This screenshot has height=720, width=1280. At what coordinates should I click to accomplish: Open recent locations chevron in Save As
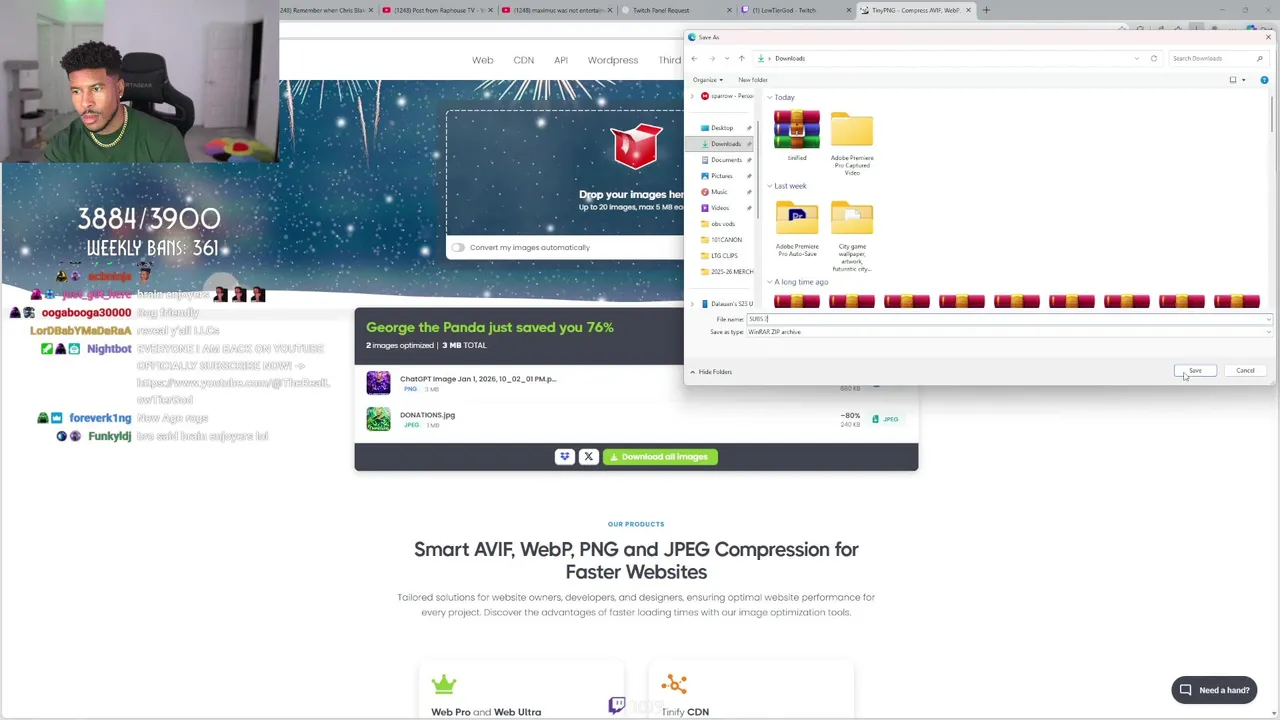point(726,58)
